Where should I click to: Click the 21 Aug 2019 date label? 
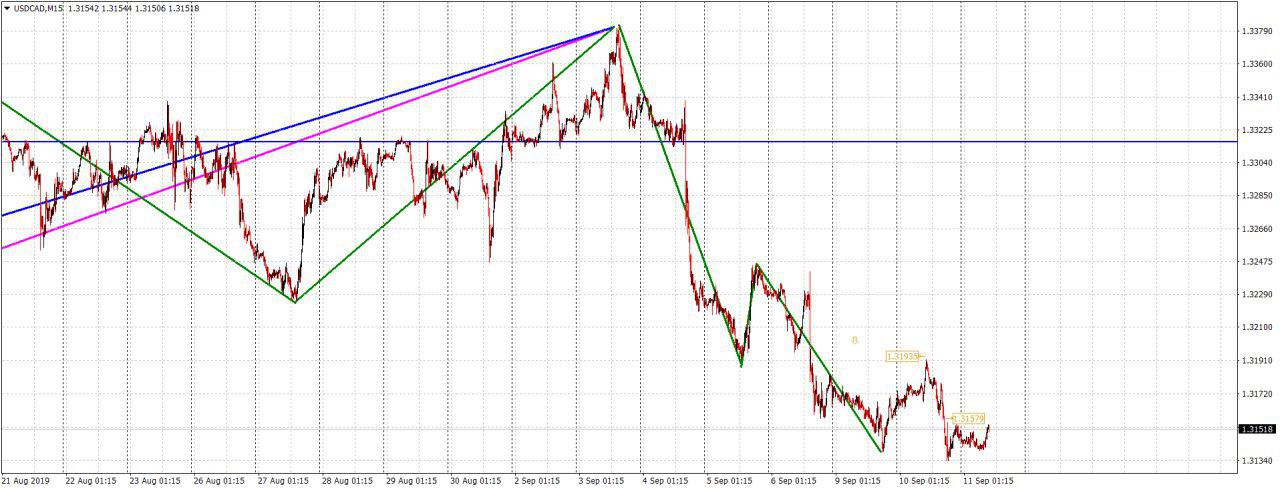click(x=25, y=480)
